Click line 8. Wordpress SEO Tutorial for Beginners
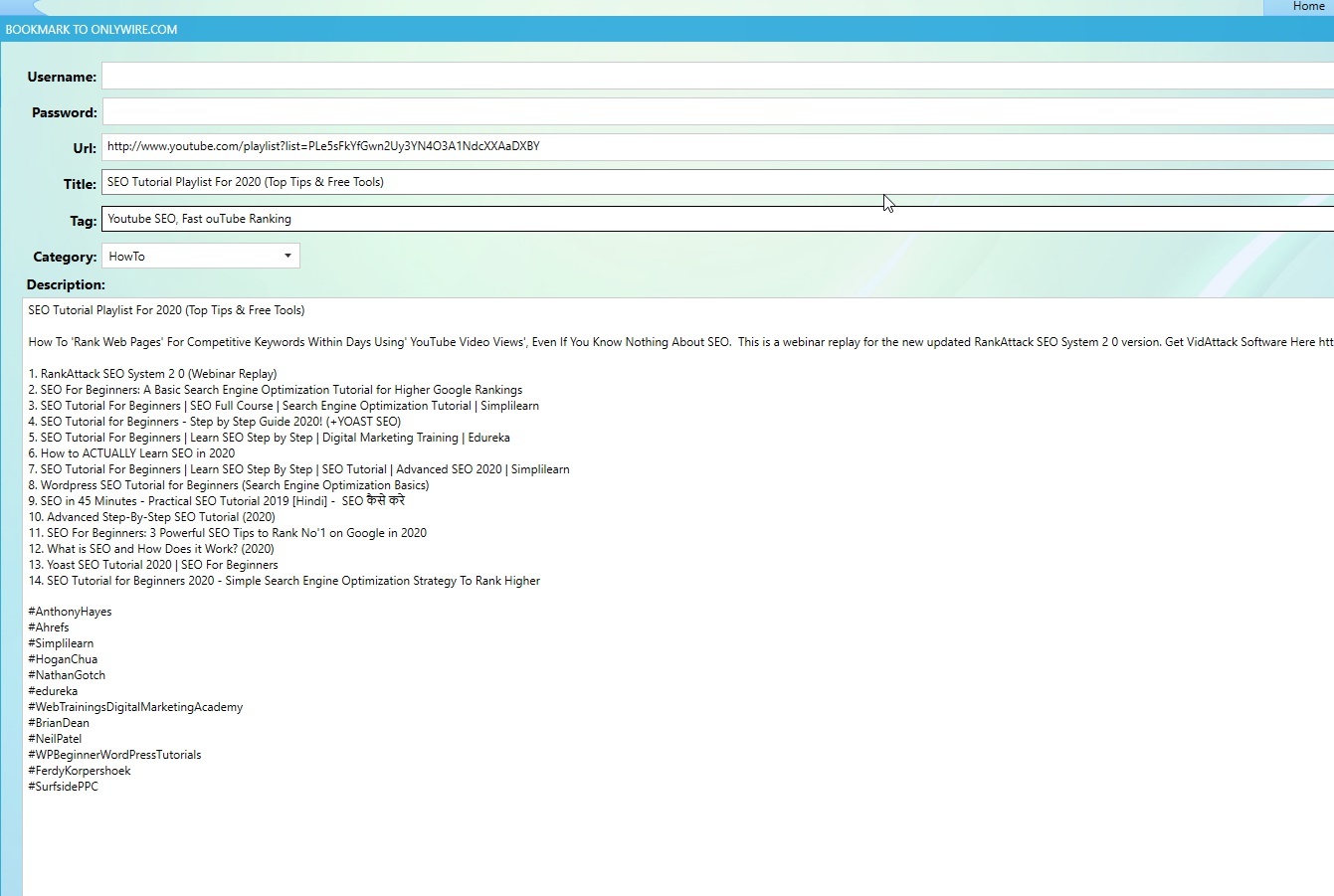 coord(229,485)
